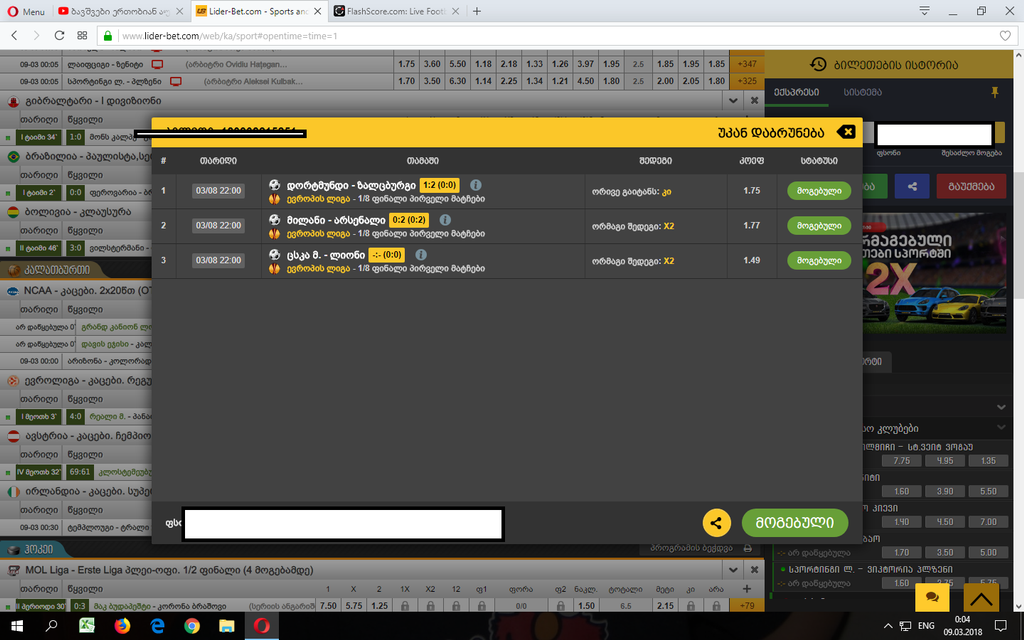Close the Gibraltar league section with X
Screen dimensions: 1024x640
coord(754,101)
